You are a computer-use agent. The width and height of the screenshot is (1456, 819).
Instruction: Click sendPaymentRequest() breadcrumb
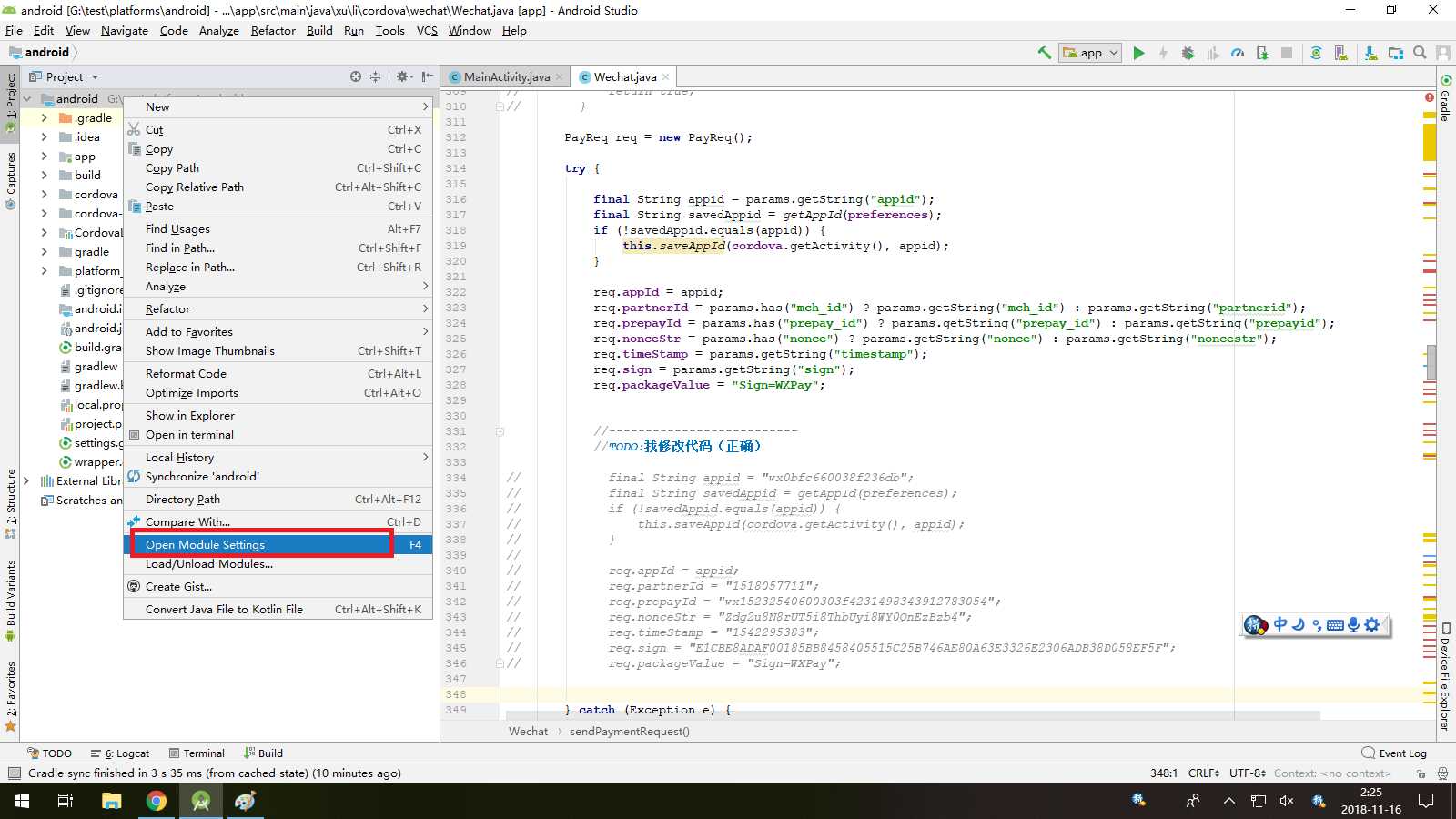point(630,731)
